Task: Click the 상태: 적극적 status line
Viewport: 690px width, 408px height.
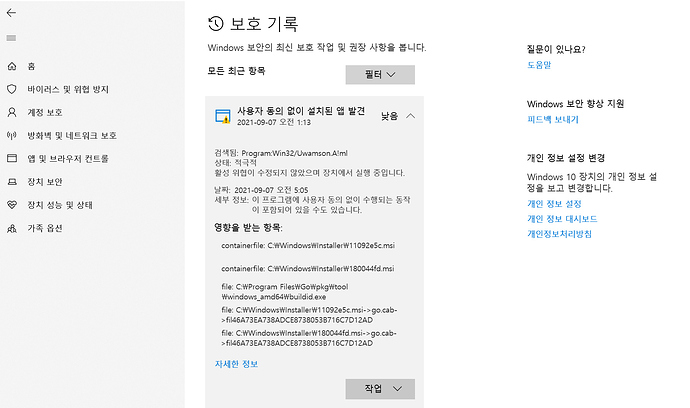Action: [235, 163]
